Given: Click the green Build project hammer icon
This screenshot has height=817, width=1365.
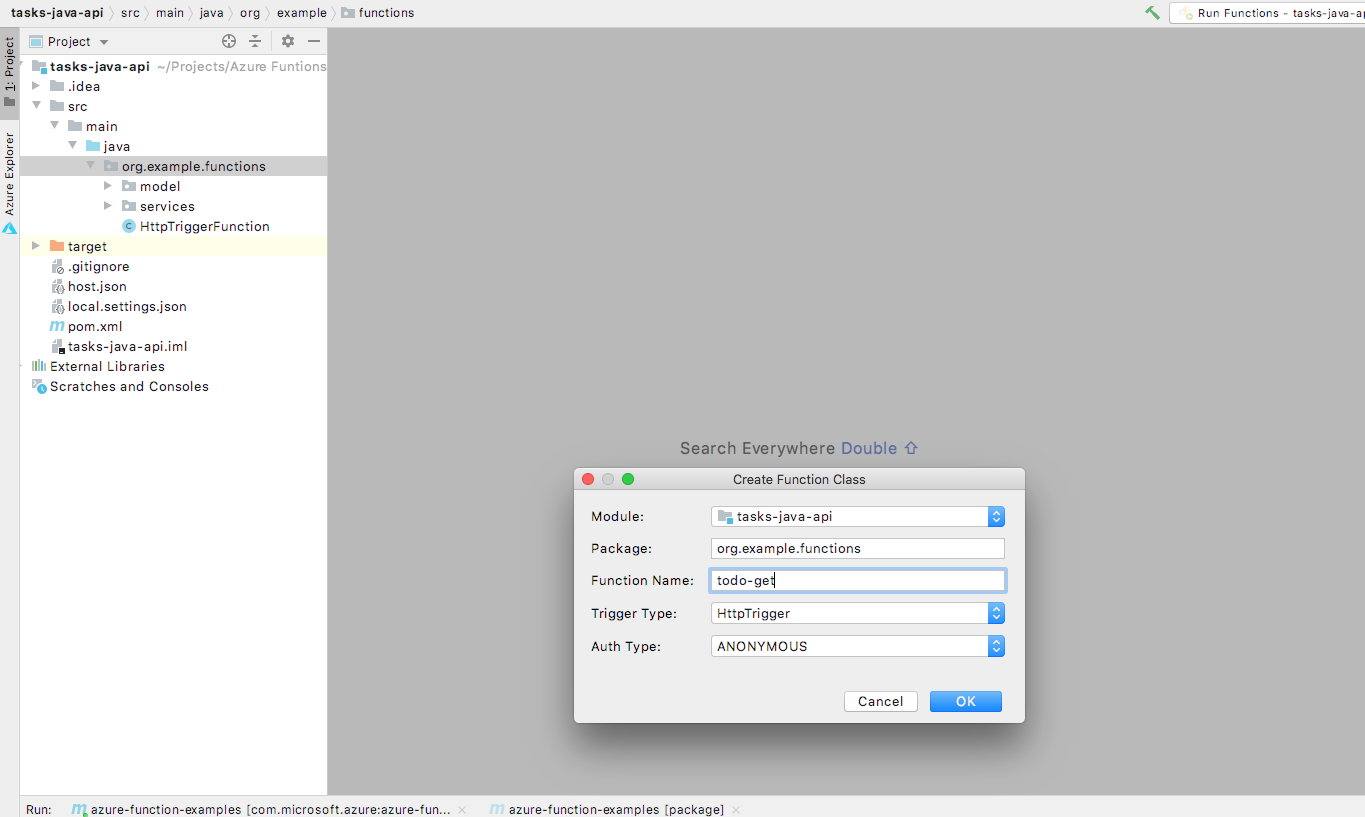Looking at the screenshot, I should click(x=1150, y=13).
